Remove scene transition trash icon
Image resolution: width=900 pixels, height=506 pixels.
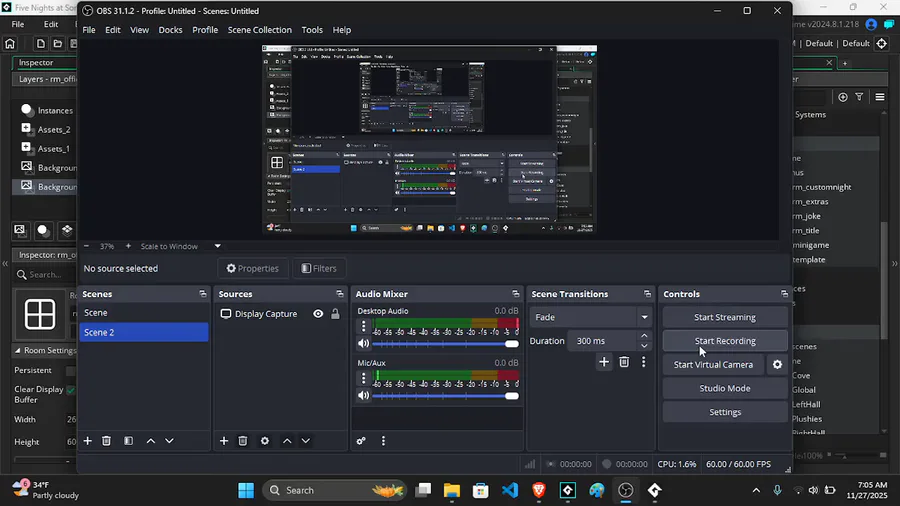[624, 362]
